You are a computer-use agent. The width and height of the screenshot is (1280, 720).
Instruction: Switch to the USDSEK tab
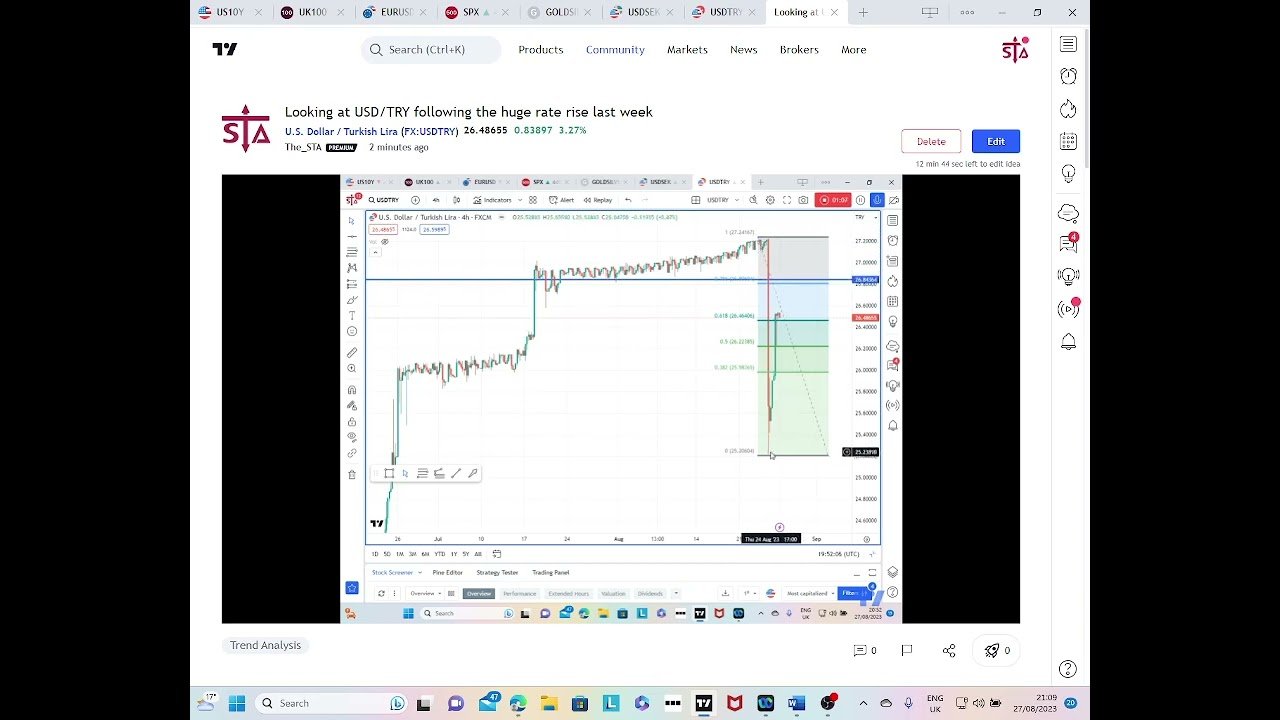(640, 12)
